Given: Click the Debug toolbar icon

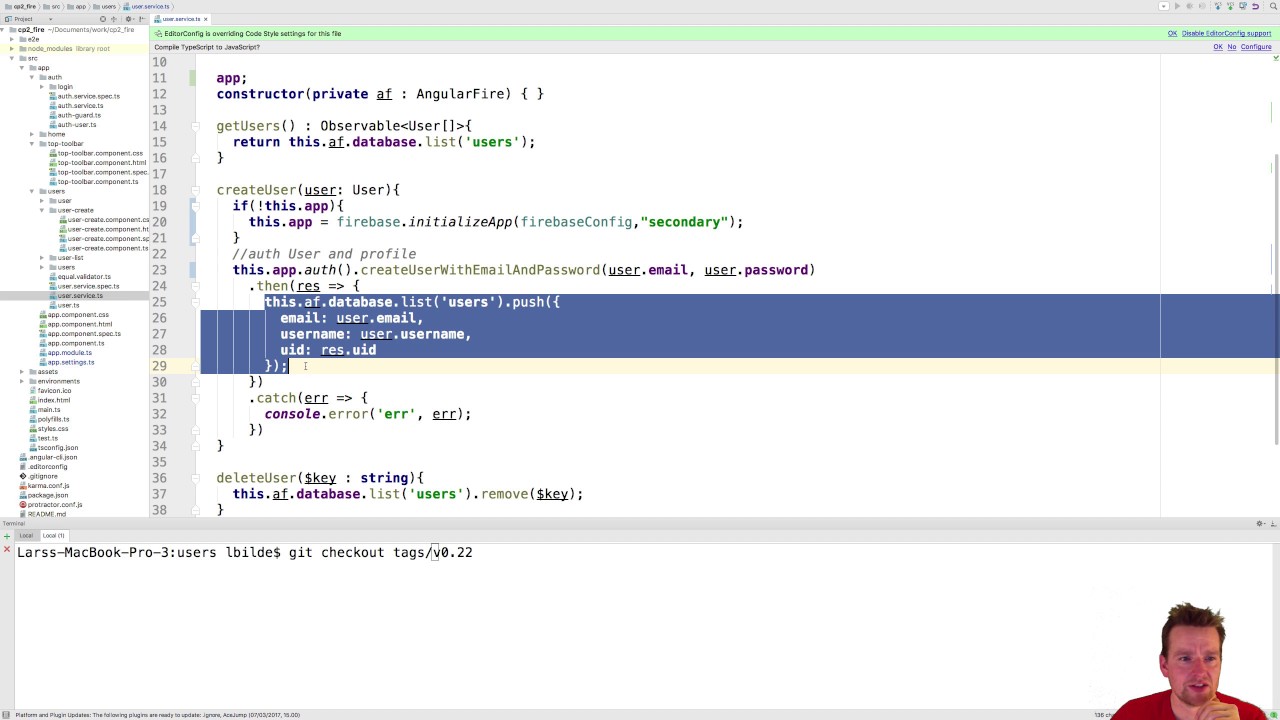Looking at the screenshot, I should (x=1189, y=6).
